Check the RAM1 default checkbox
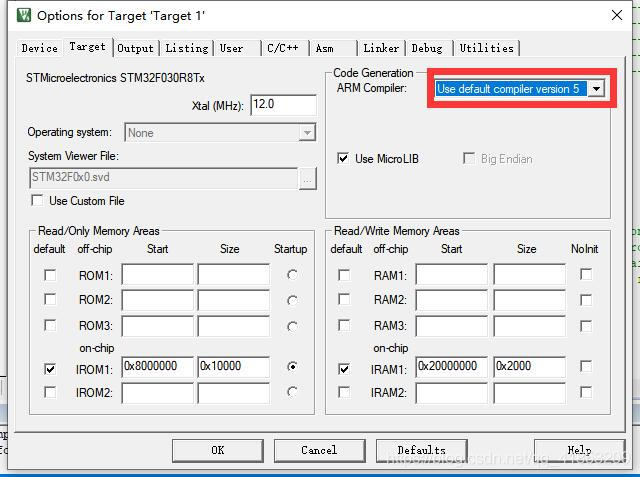The height and width of the screenshot is (477, 640). click(344, 275)
